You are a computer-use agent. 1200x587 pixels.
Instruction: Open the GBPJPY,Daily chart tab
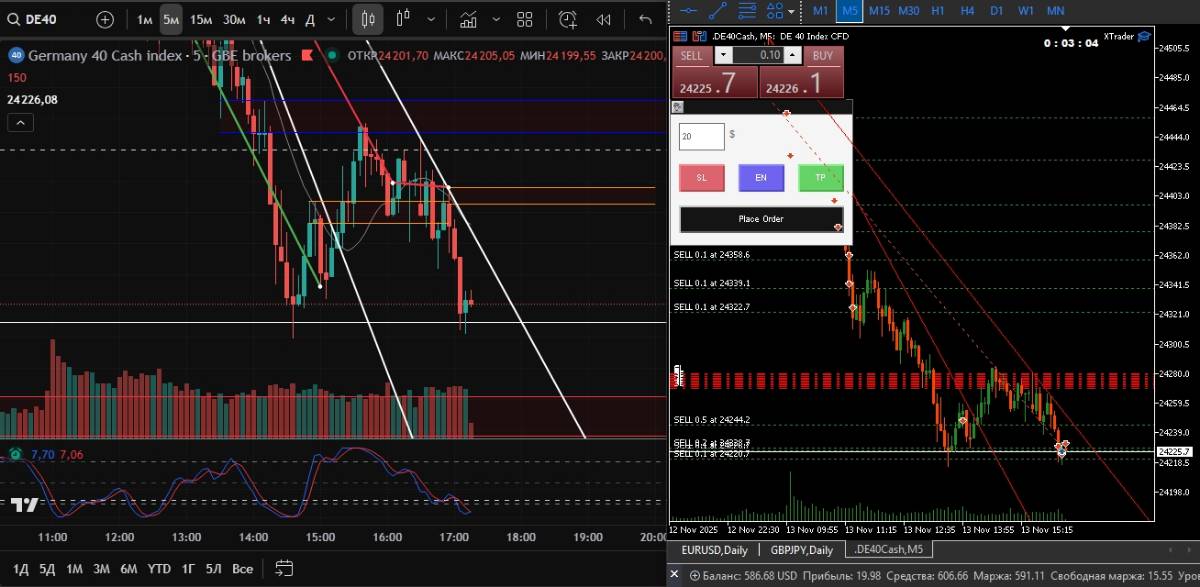pos(802,550)
